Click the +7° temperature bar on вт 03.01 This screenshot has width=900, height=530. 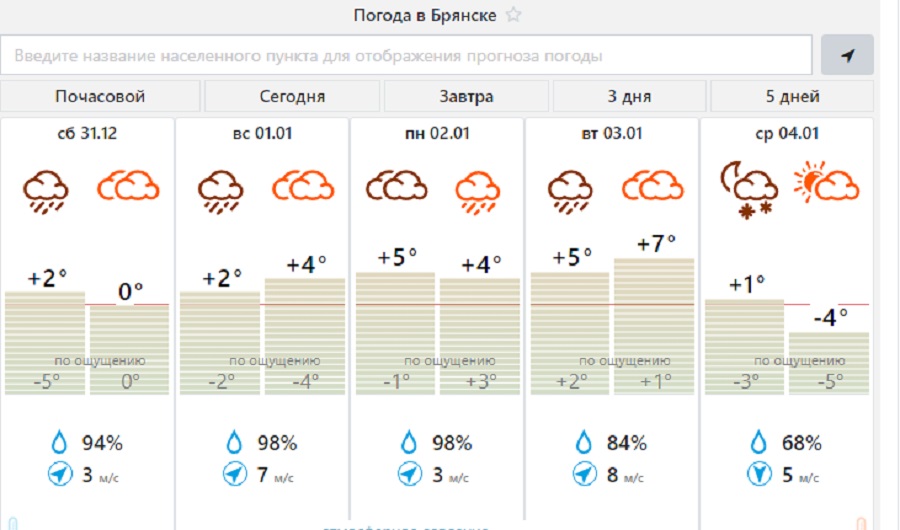tap(654, 326)
